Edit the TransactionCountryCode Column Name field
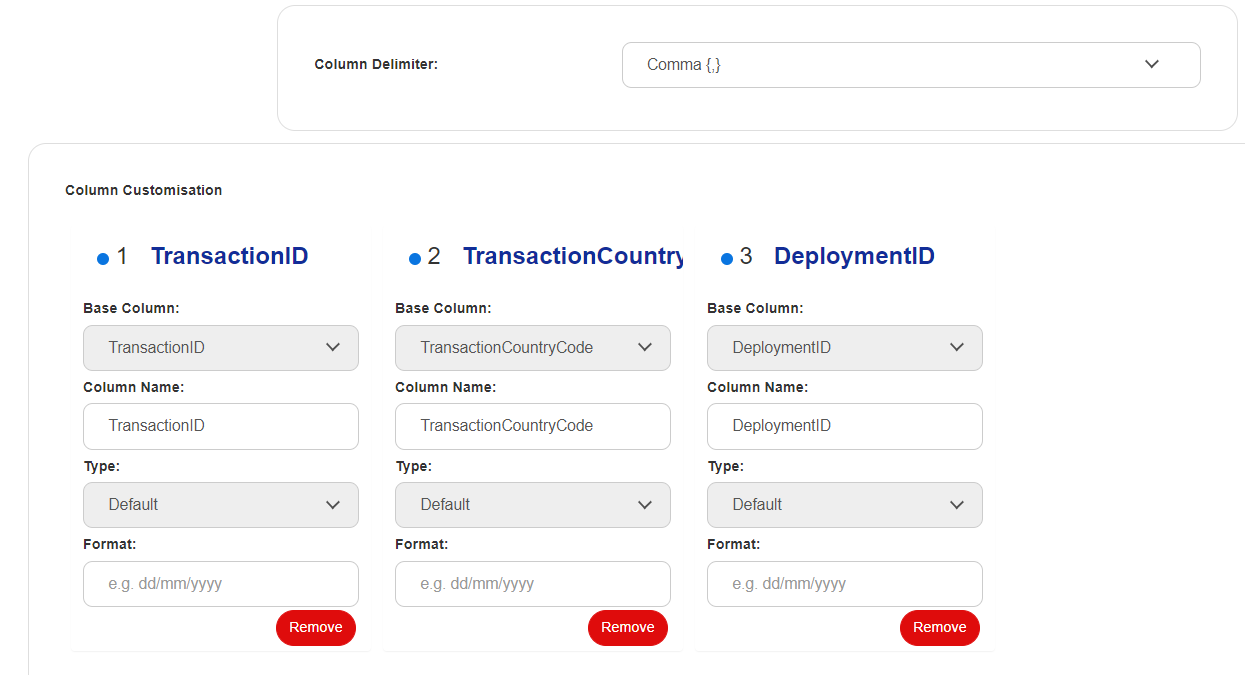The width and height of the screenshot is (1245, 675). click(533, 426)
